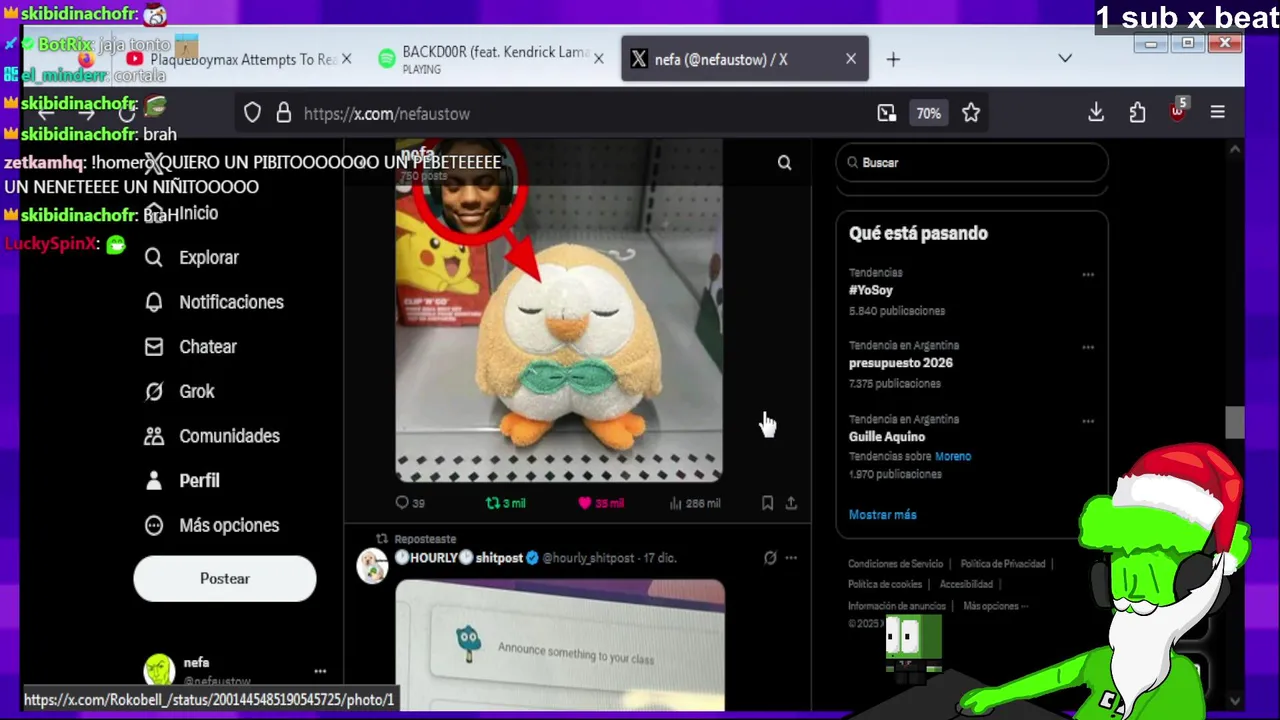1280x720 pixels.
Task: Bookmark page with star icon
Action: tap(970, 113)
